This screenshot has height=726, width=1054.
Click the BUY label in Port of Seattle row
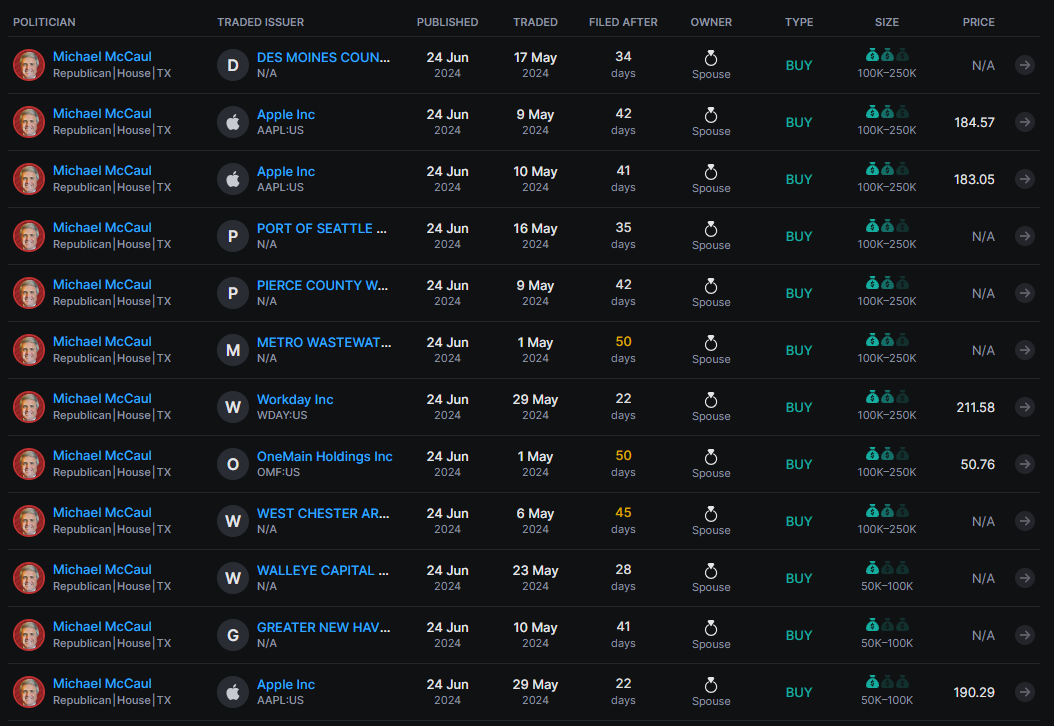(x=799, y=237)
